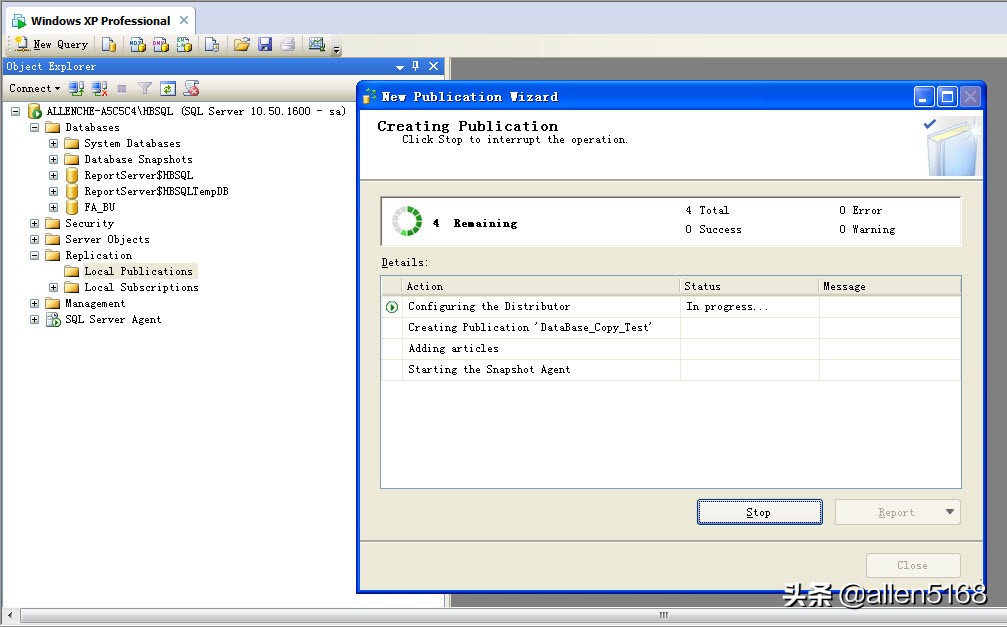
Task: Click the Activity Monitor toolbar icon
Action: tap(317, 44)
